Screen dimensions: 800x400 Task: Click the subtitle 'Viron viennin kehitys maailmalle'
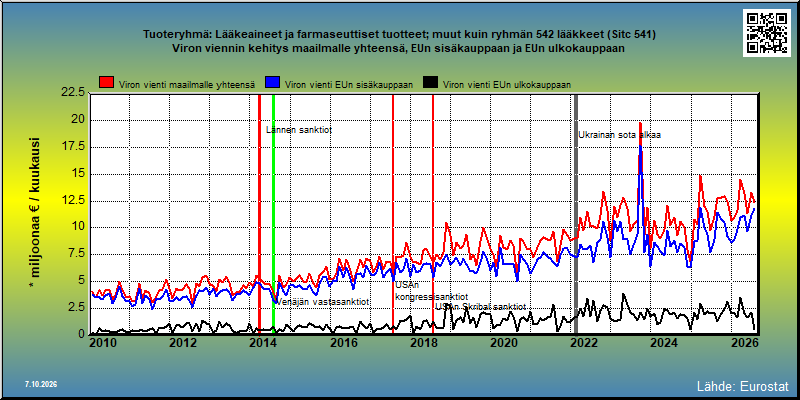point(399,48)
